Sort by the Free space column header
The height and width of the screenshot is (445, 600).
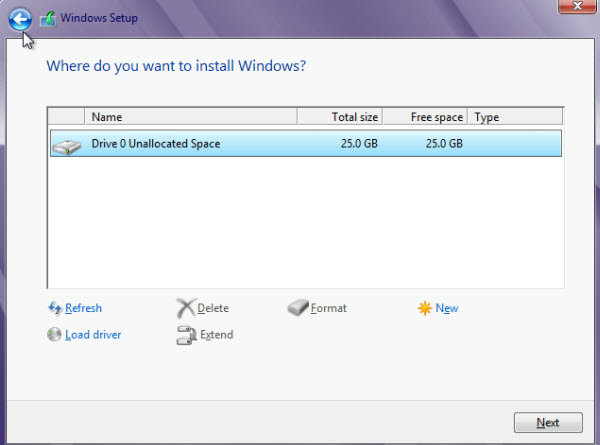click(x=425, y=117)
